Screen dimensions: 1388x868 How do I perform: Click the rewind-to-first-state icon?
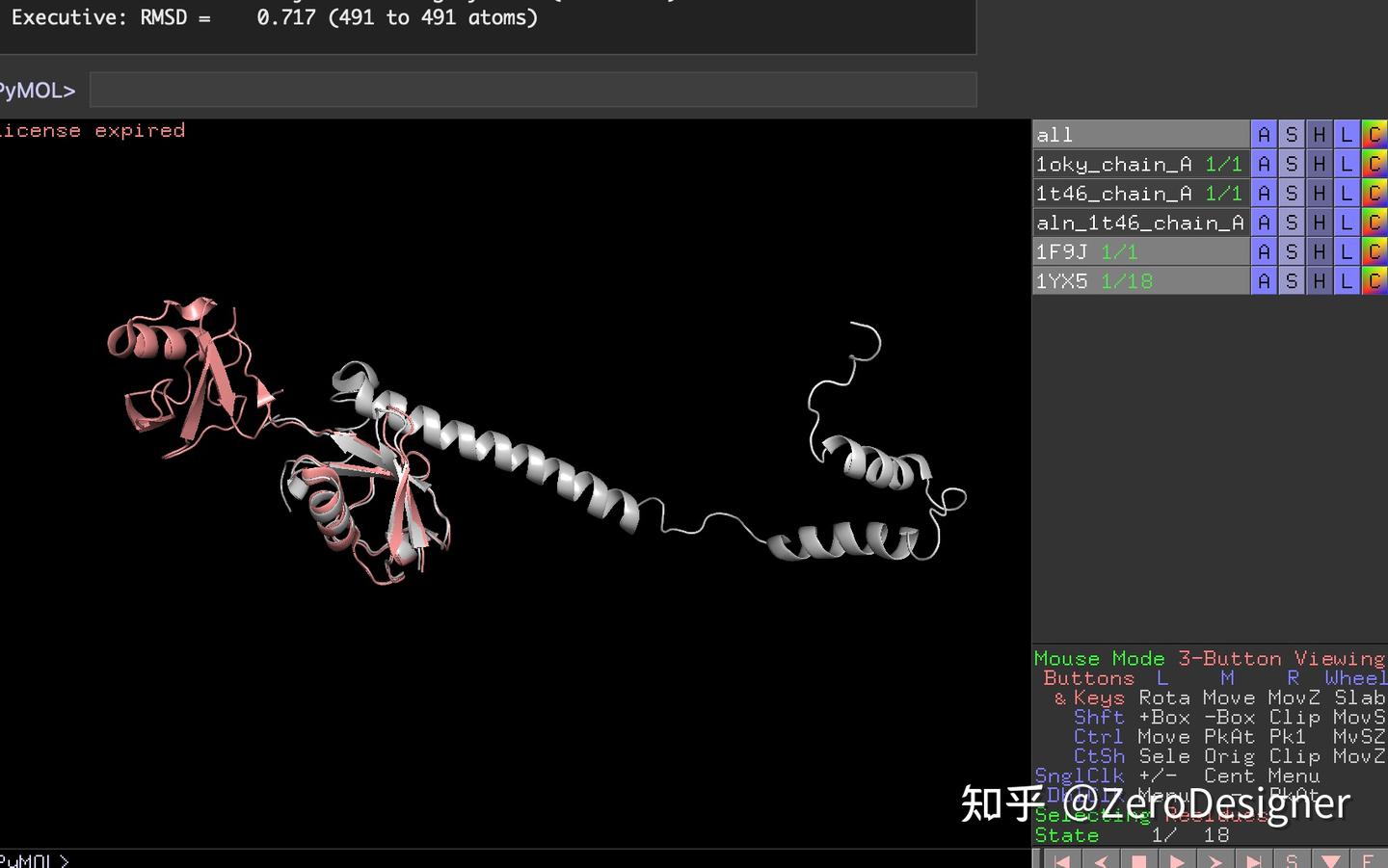click(x=1061, y=858)
